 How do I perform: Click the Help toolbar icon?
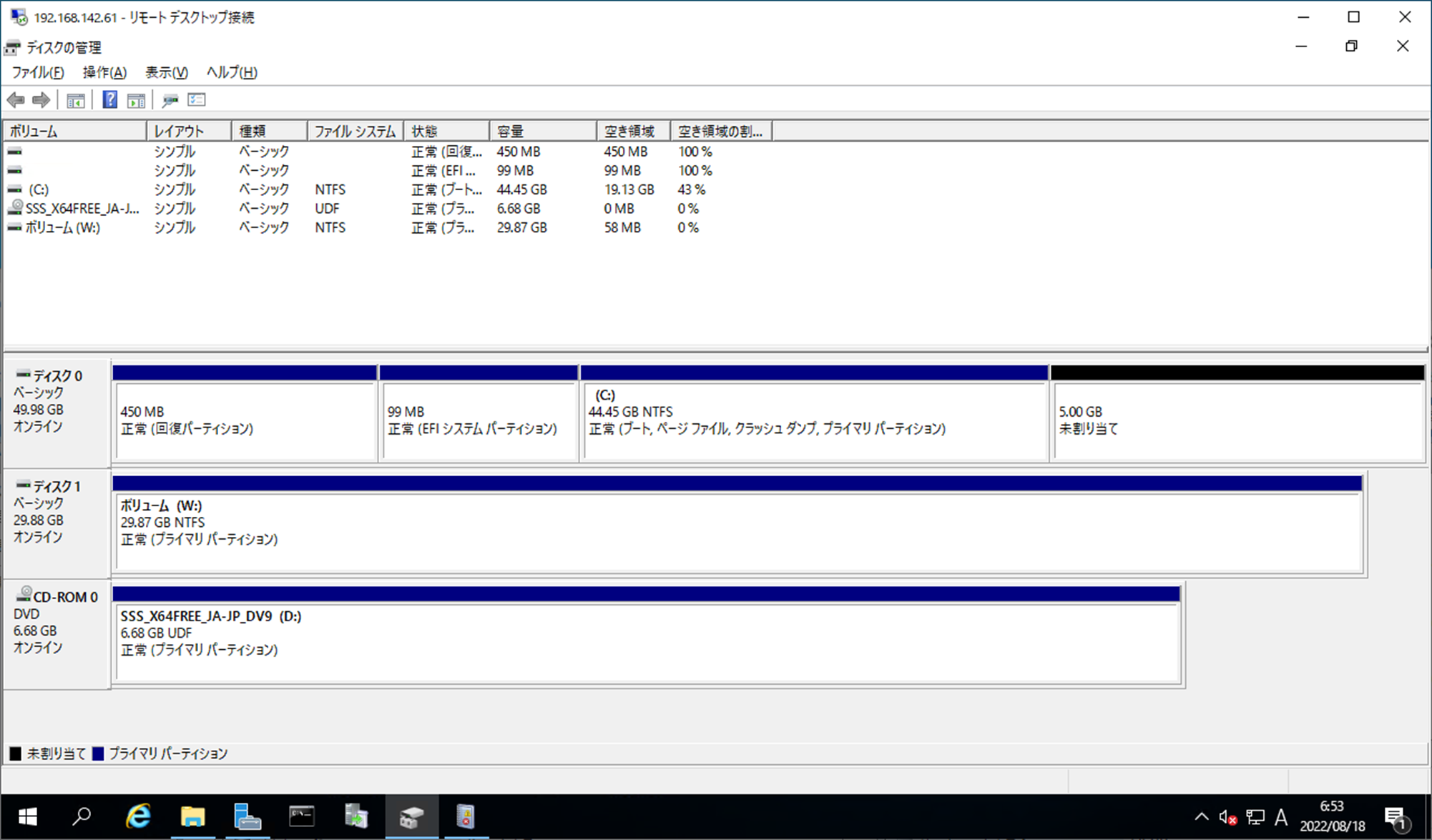[x=109, y=100]
